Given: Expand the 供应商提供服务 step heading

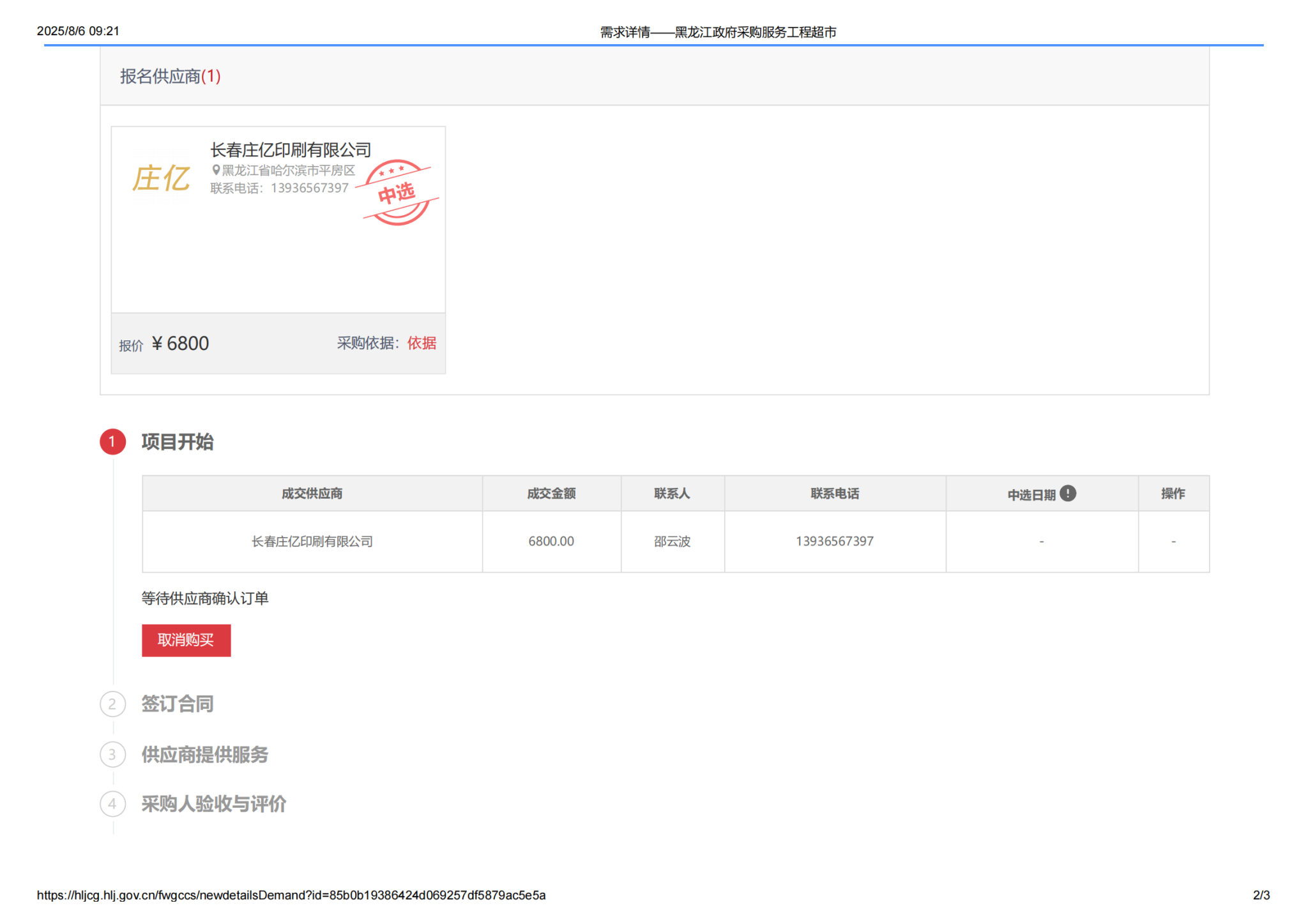Looking at the screenshot, I should [x=204, y=754].
